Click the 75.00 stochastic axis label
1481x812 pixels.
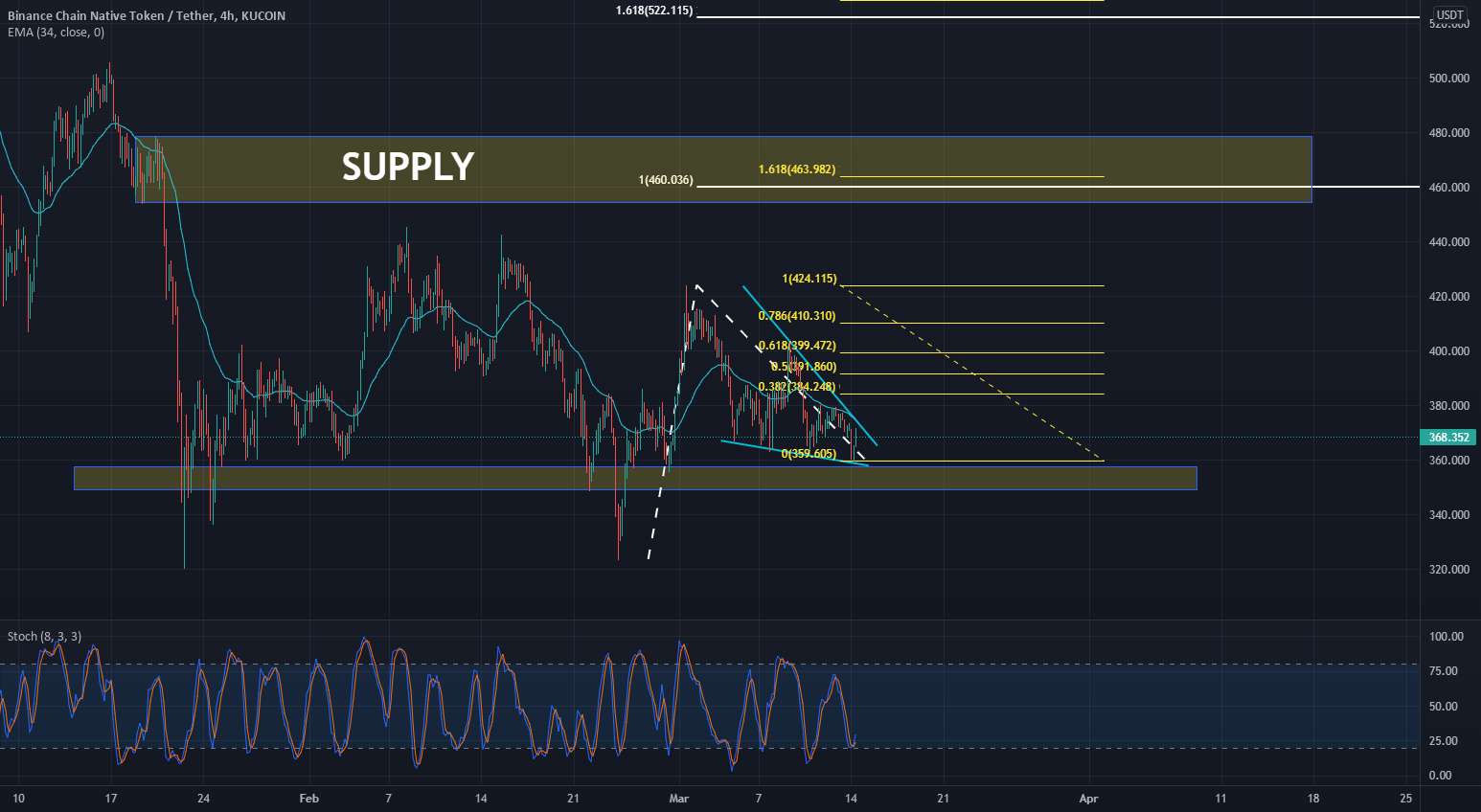[x=1446, y=671]
